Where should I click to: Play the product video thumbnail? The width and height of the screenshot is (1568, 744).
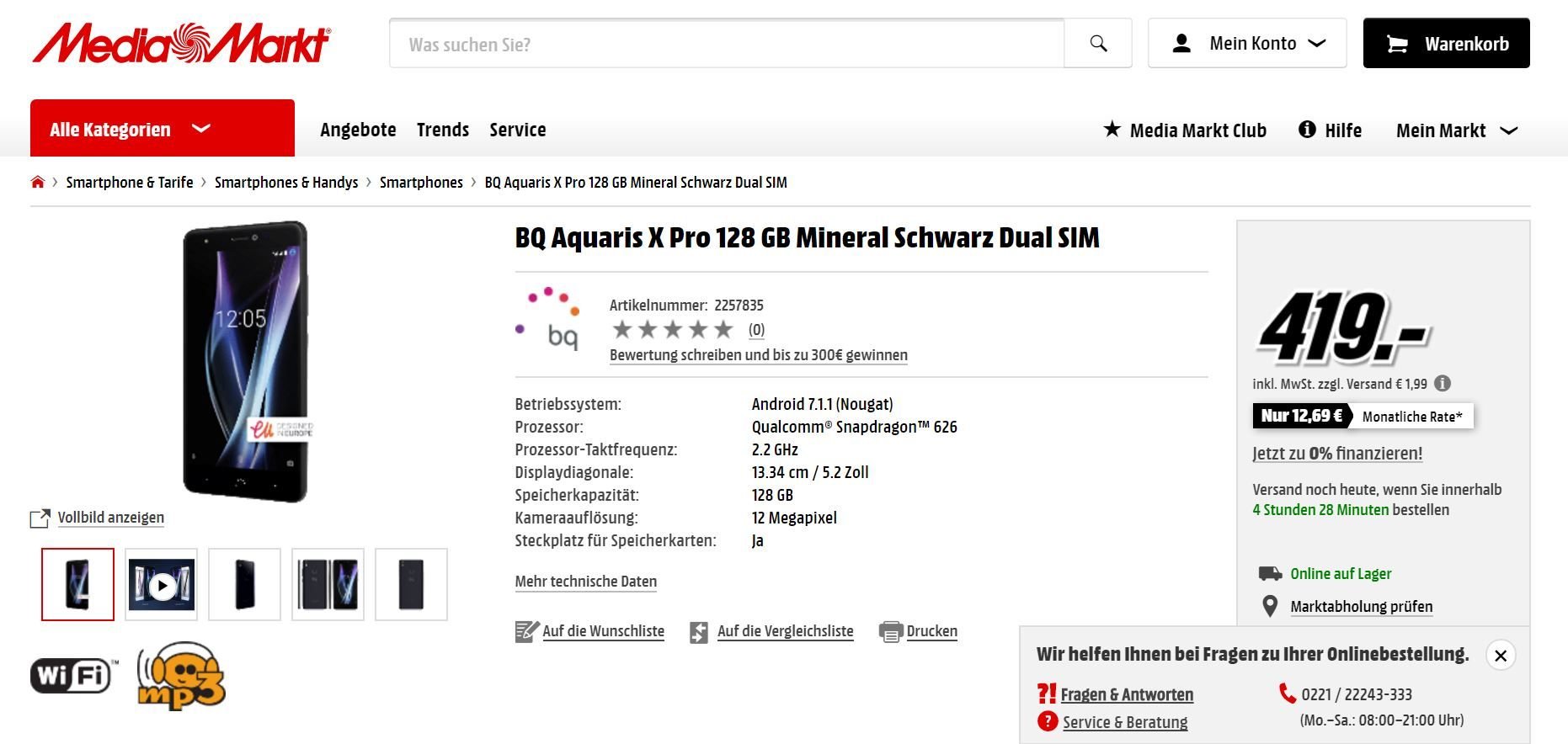(162, 584)
